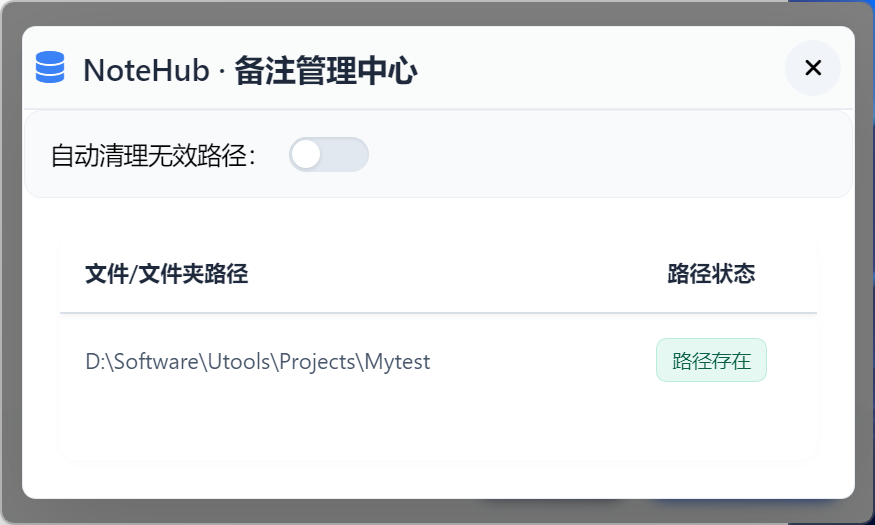Click the NoteHub database icon
Viewport: 875px width, 525px height.
pyautogui.click(x=50, y=68)
